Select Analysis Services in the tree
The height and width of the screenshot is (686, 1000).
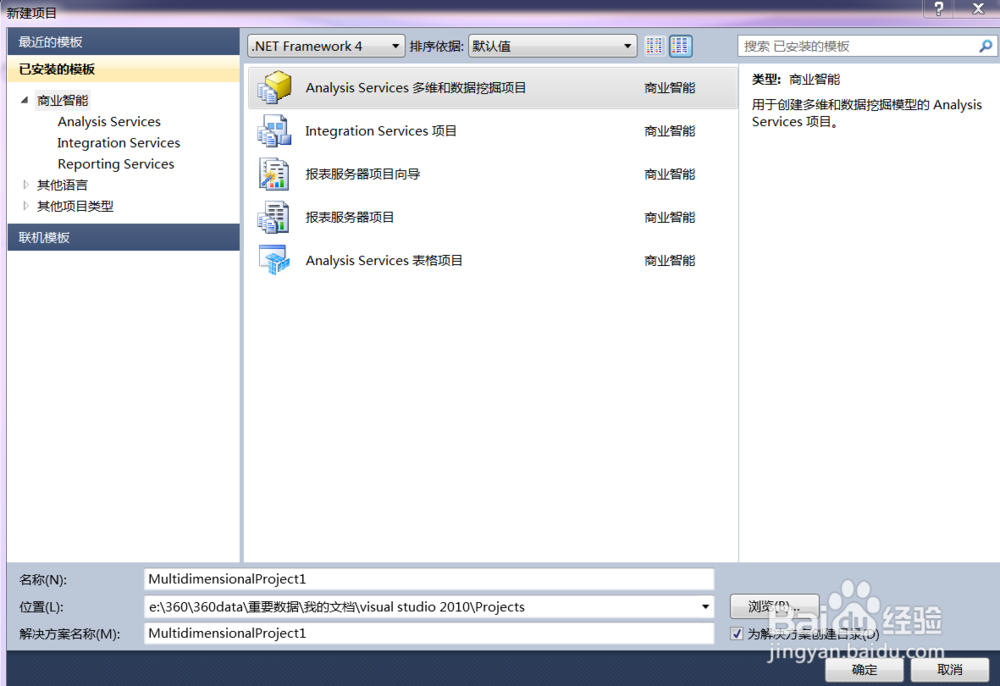click(x=109, y=121)
